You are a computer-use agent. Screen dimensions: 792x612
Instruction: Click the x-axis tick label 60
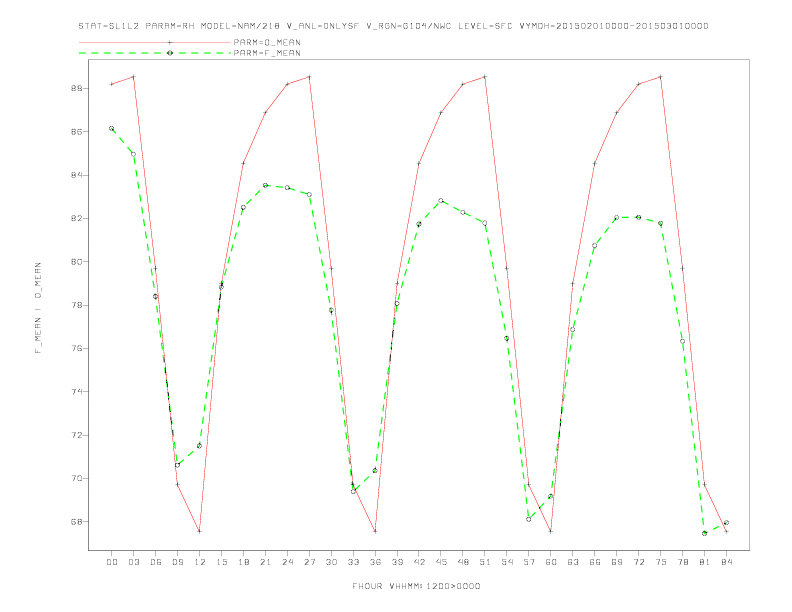point(551,562)
